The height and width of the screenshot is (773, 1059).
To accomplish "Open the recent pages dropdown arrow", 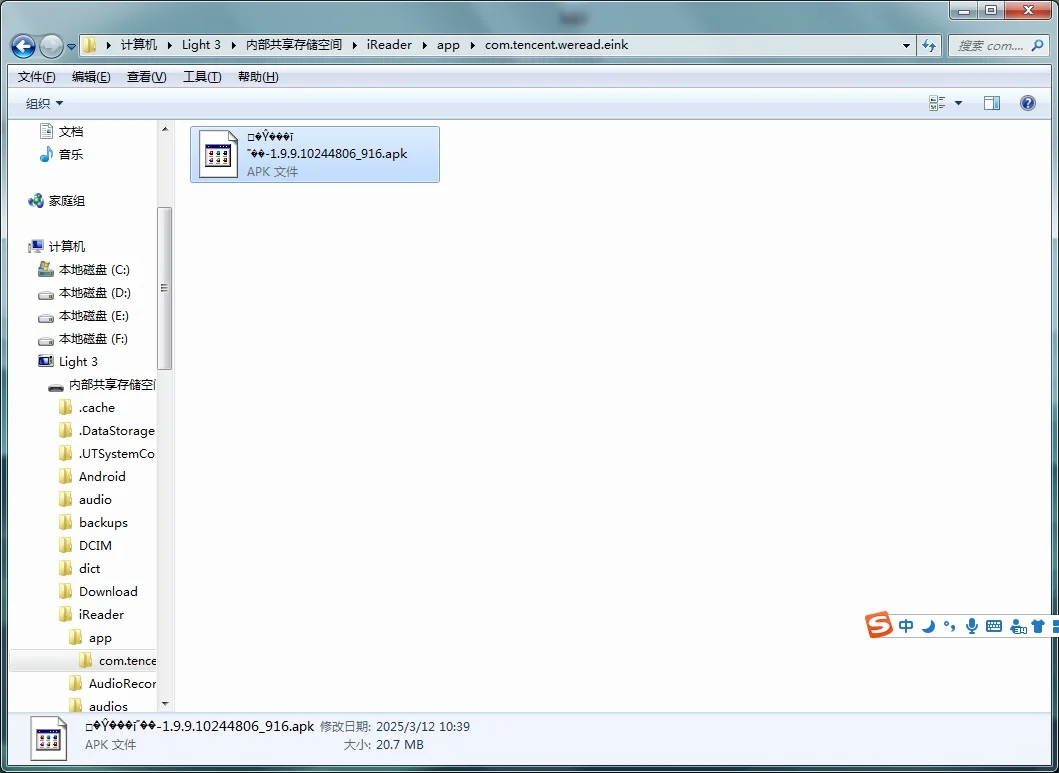I will (x=72, y=47).
